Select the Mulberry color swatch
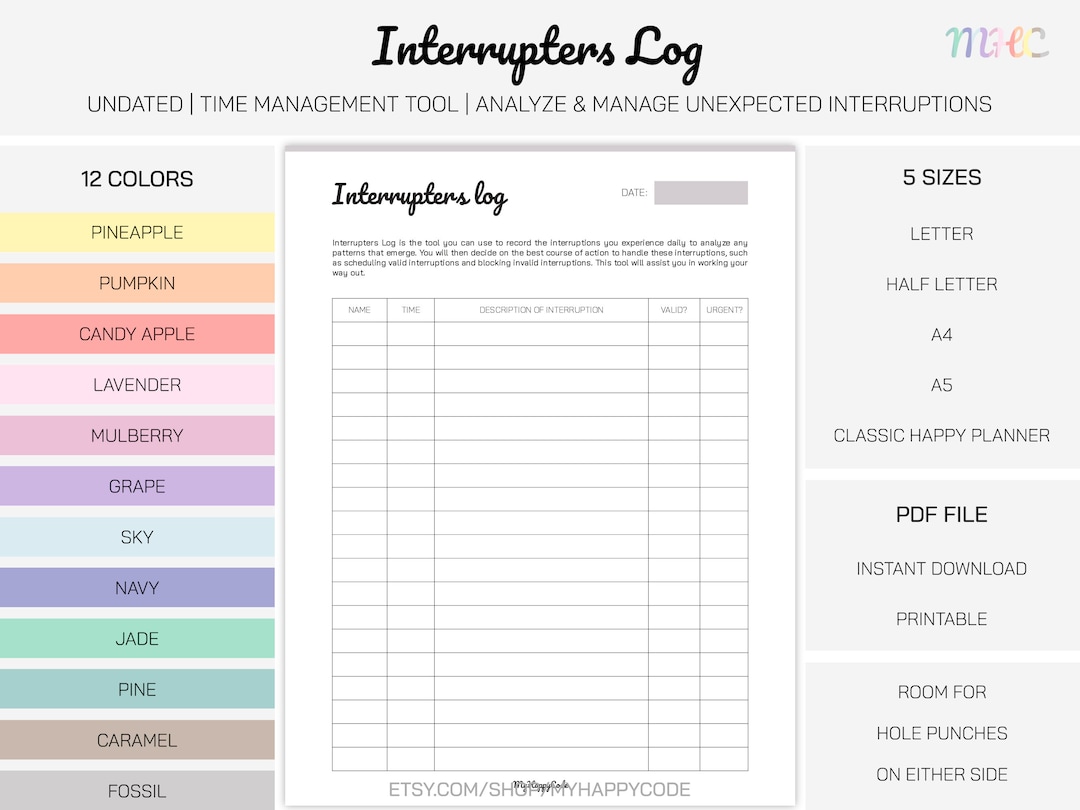The width and height of the screenshot is (1080, 810). [x=137, y=435]
